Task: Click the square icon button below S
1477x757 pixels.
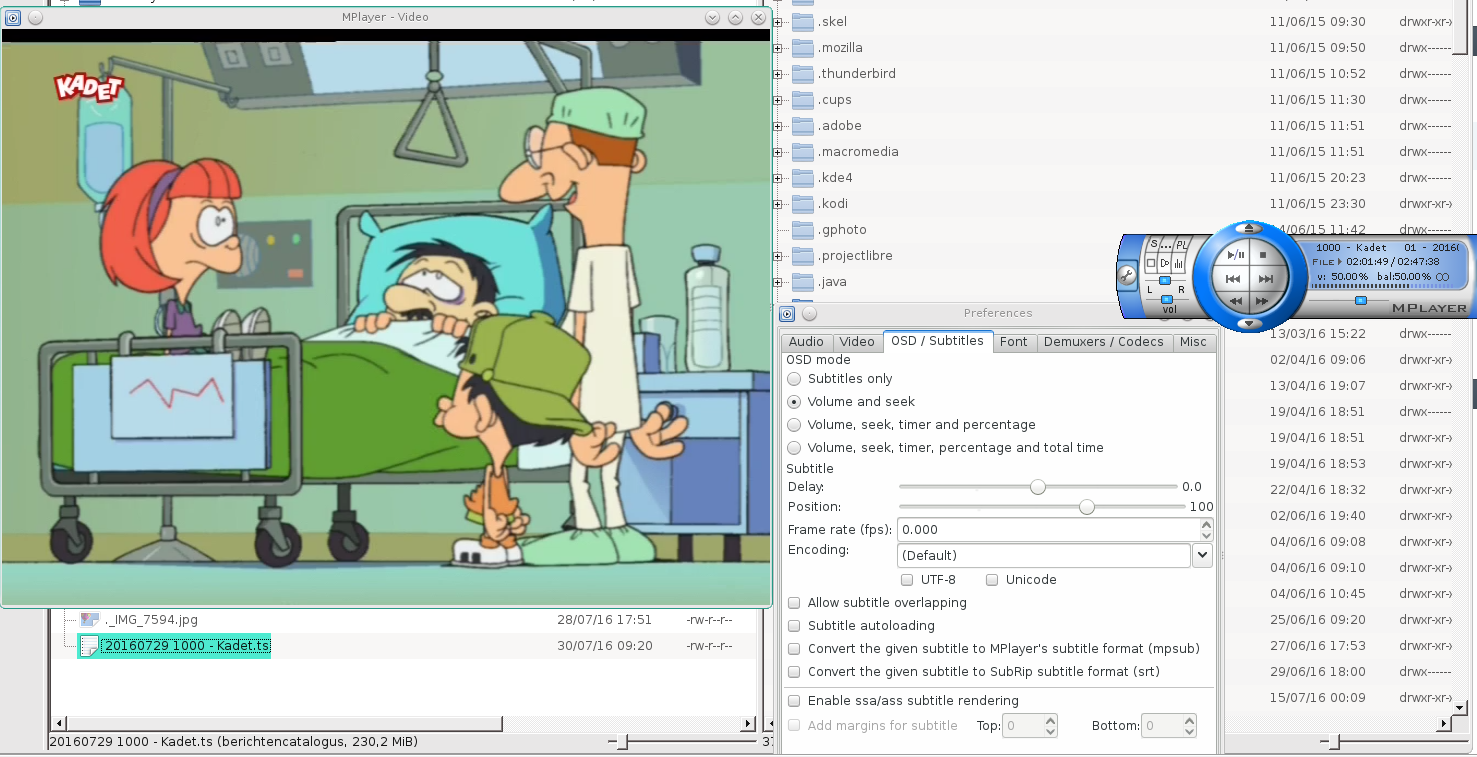Action: pyautogui.click(x=1151, y=263)
